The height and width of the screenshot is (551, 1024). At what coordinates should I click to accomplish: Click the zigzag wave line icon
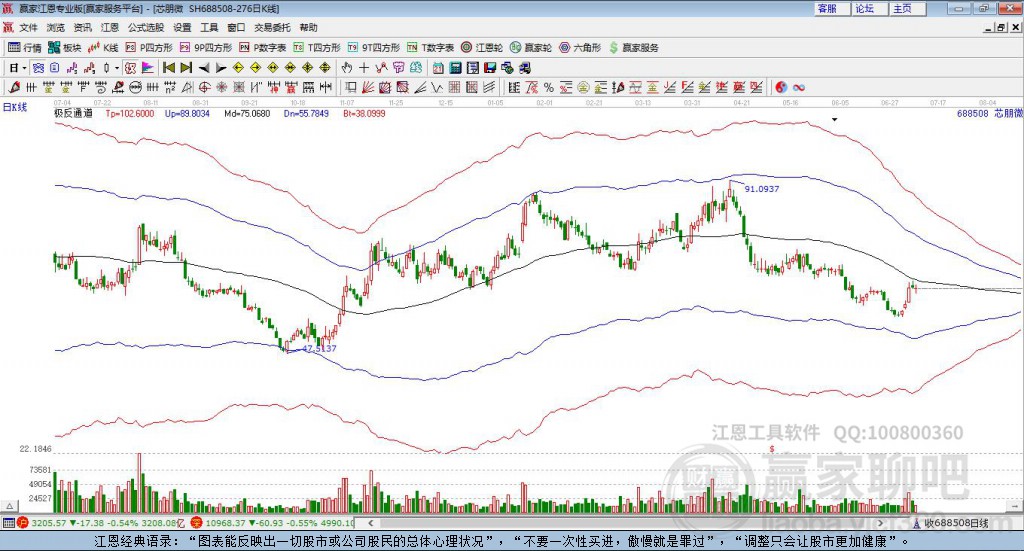(x=437, y=87)
